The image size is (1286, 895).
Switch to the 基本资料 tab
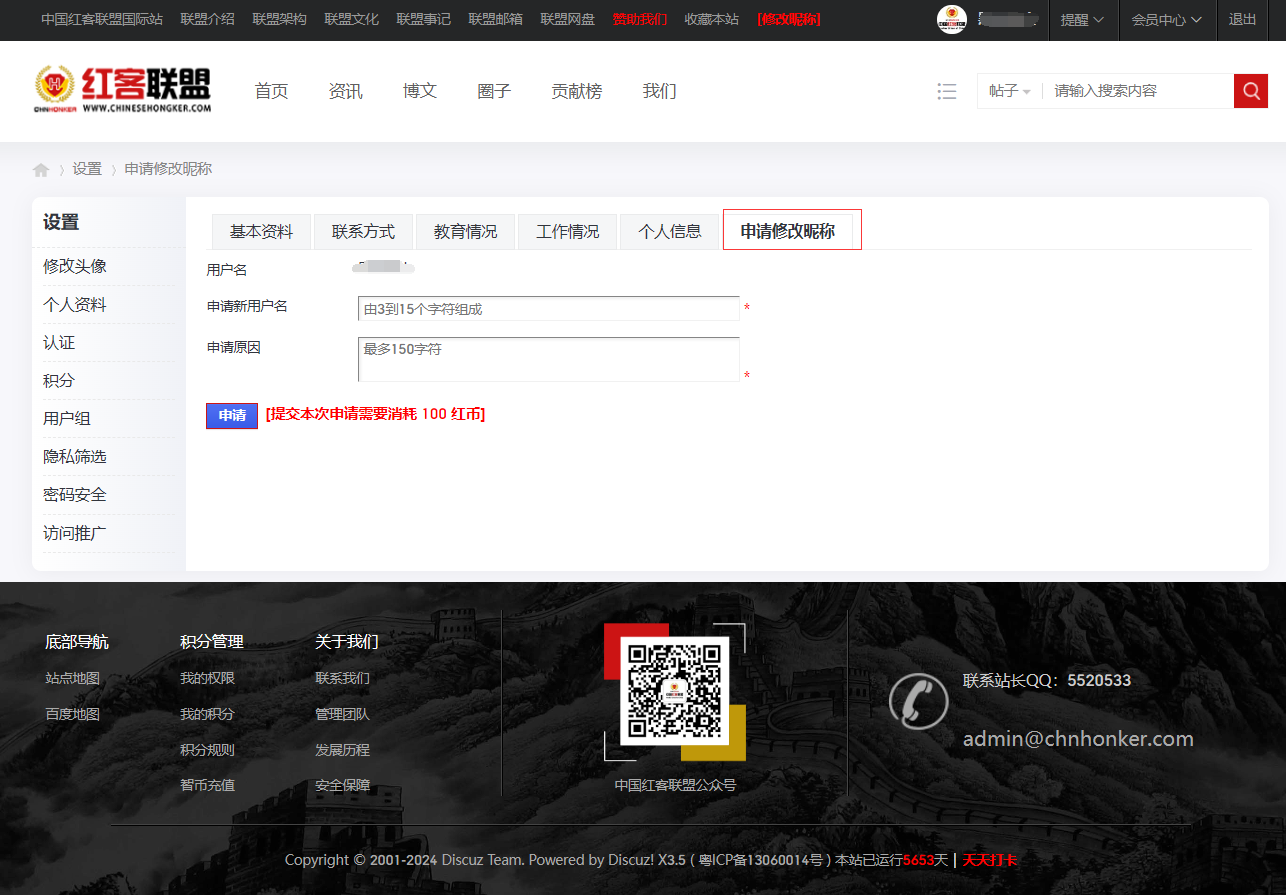point(262,232)
